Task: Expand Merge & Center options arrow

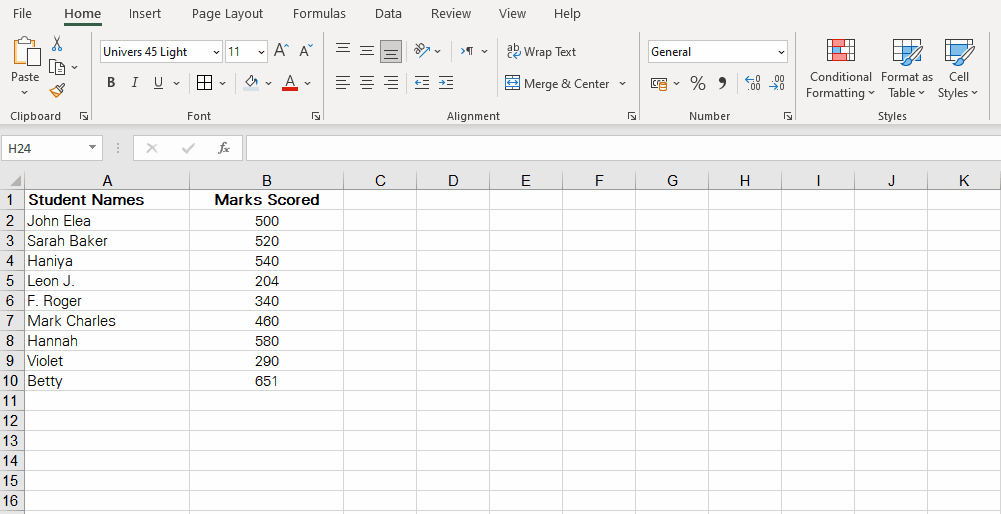Action: [622, 84]
